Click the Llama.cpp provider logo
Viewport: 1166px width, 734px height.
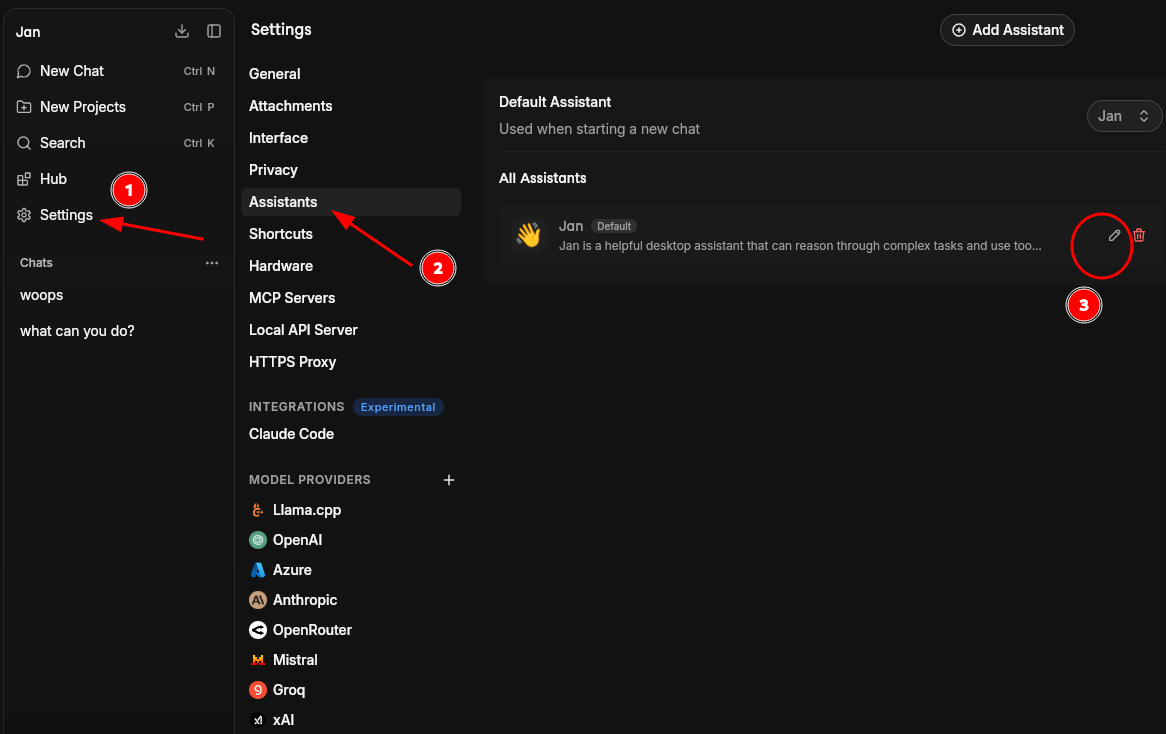tap(257, 510)
